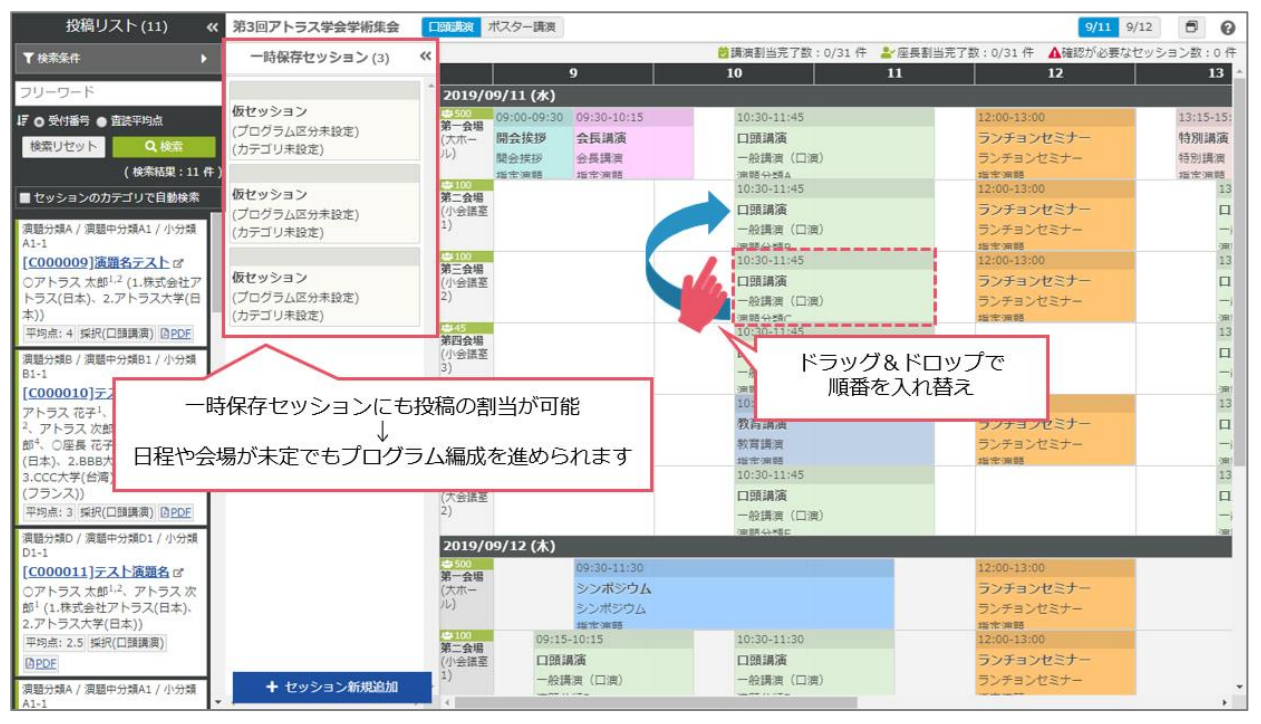
Task: Open external link icon next to 演題名テスト
Action: click(178, 263)
